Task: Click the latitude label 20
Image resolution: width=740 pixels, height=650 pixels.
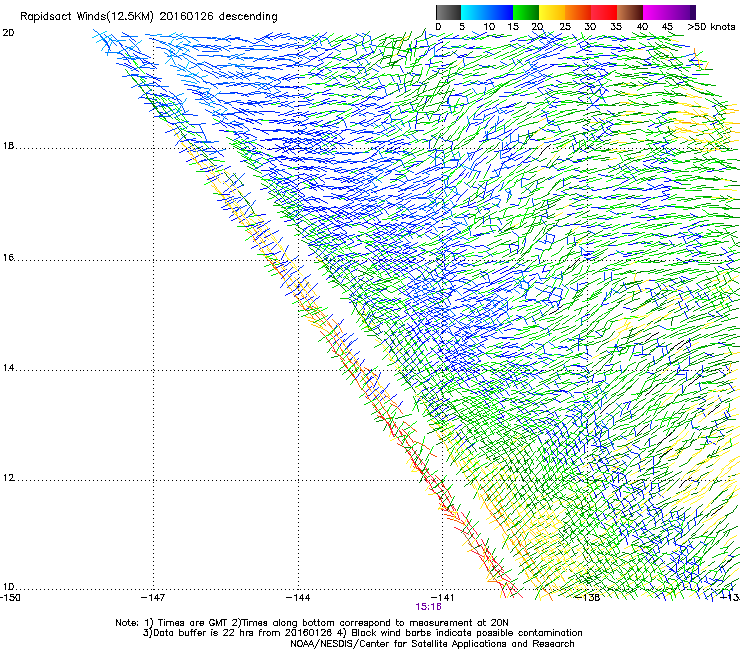Action: click(8, 33)
